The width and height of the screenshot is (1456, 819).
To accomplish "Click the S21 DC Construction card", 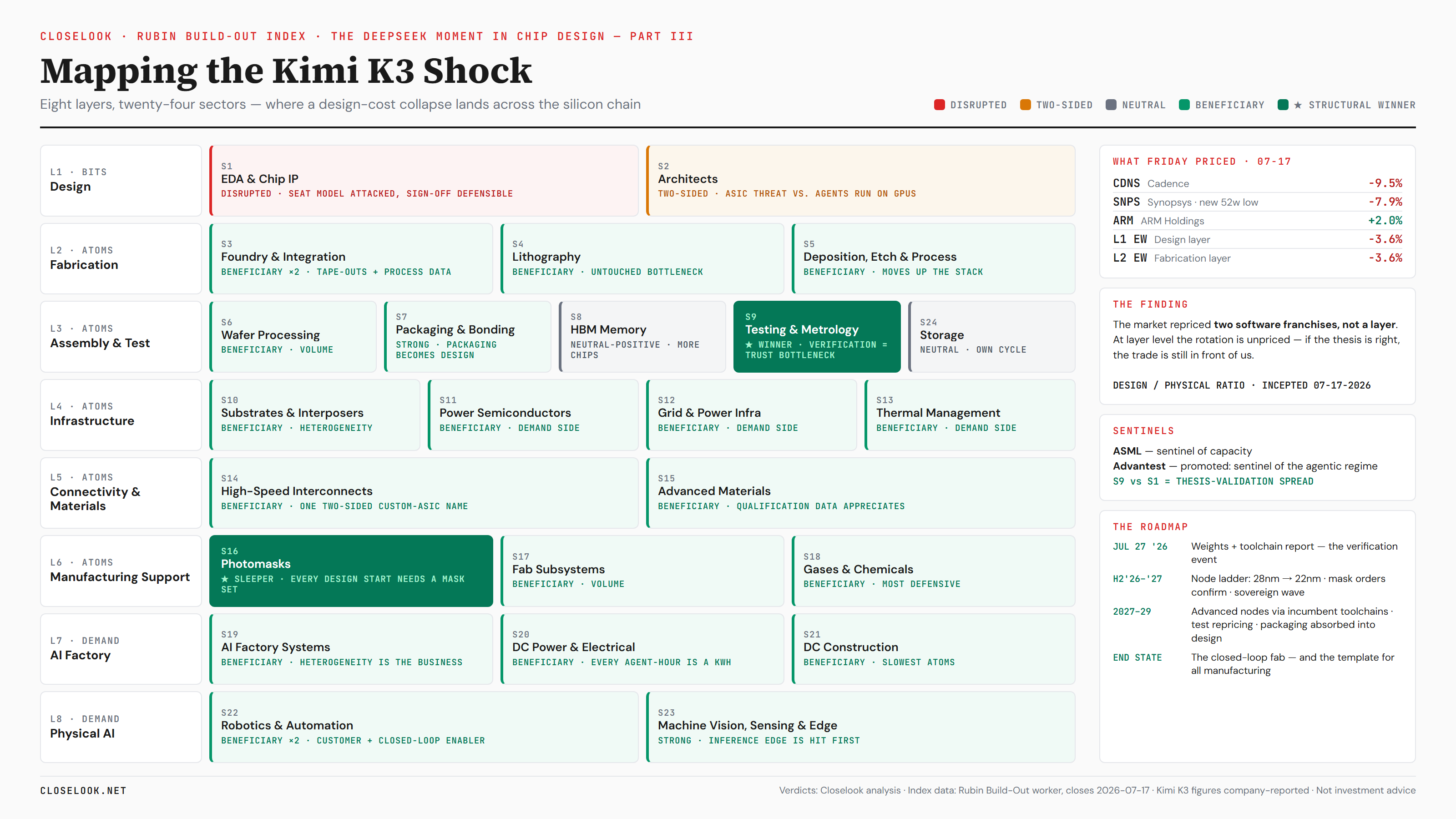I will [933, 649].
